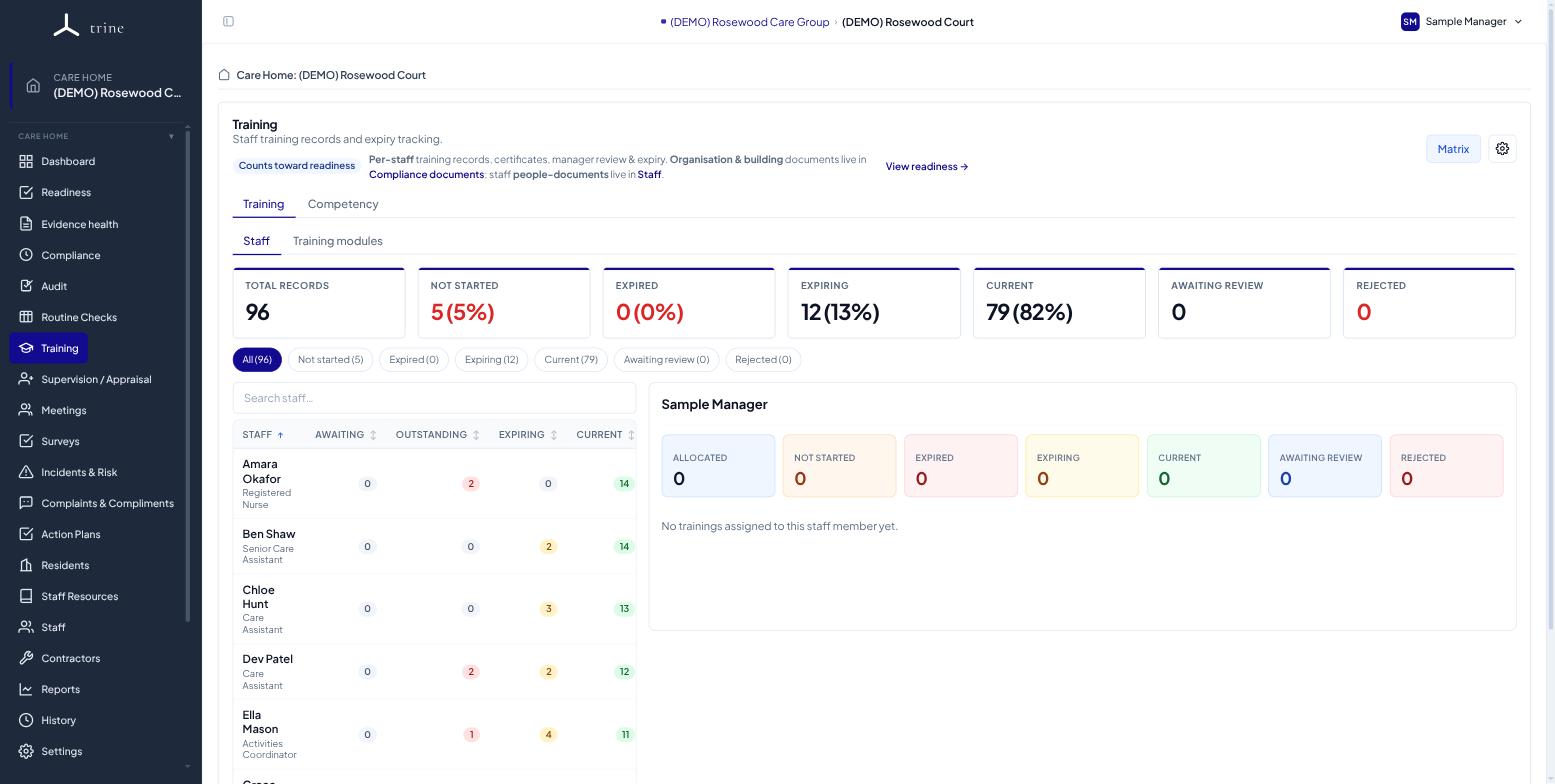Click the Compliance clock icon

(x=26, y=255)
